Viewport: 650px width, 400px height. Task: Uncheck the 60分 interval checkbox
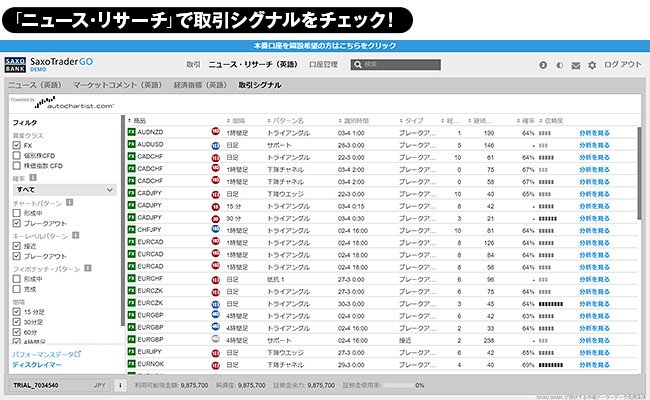[17, 332]
